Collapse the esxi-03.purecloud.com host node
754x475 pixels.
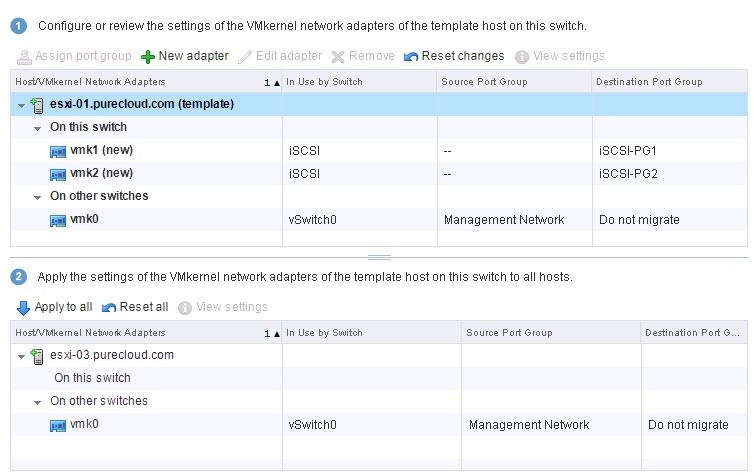[x=21, y=357]
